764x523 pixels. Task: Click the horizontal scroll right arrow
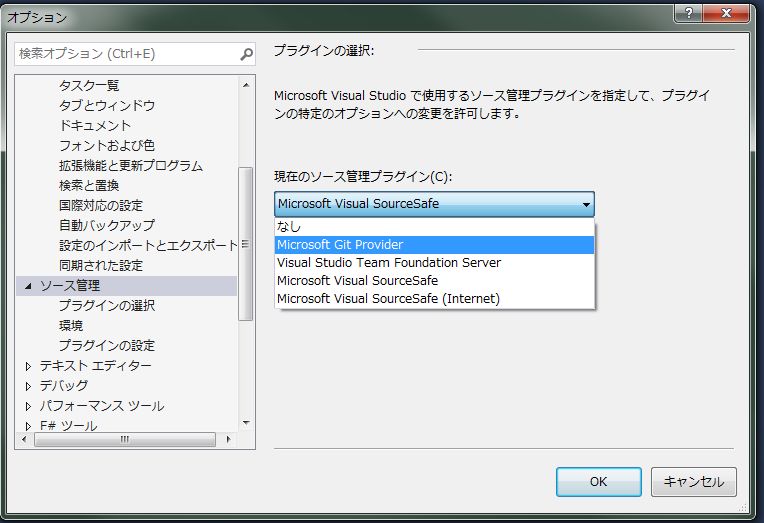click(x=228, y=439)
